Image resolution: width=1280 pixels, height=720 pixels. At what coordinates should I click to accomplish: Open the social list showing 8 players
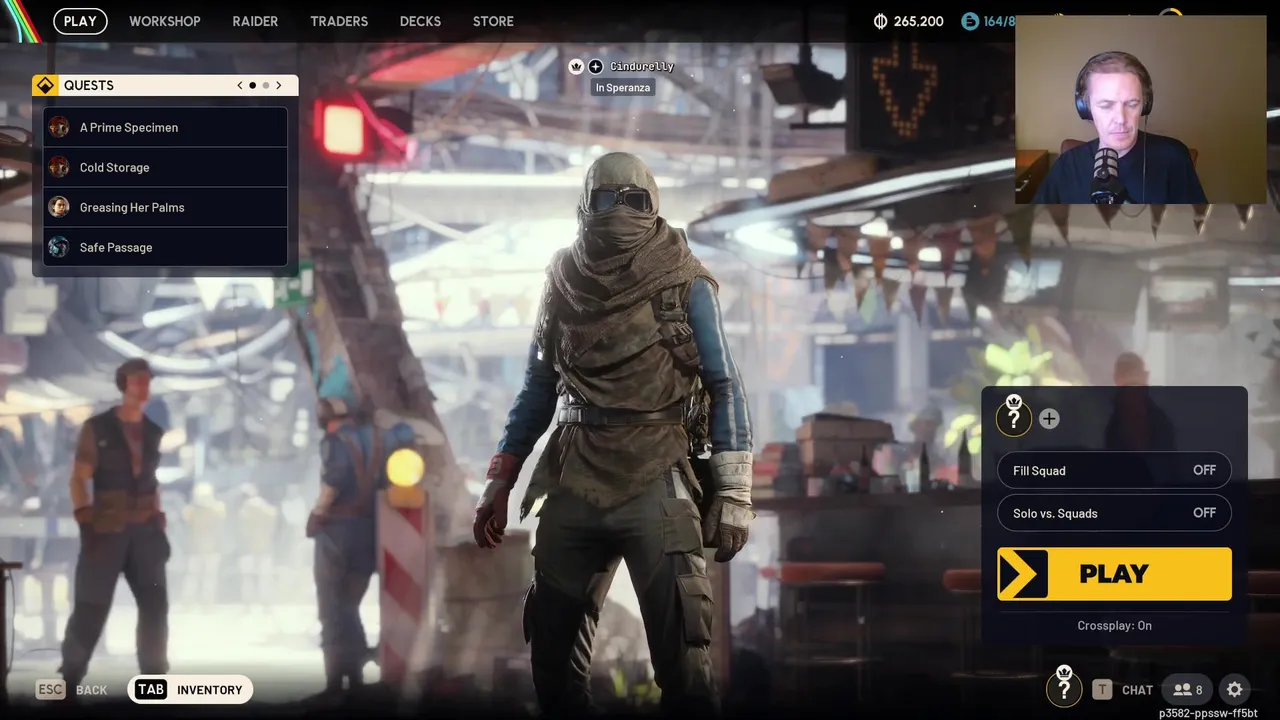pos(1187,690)
